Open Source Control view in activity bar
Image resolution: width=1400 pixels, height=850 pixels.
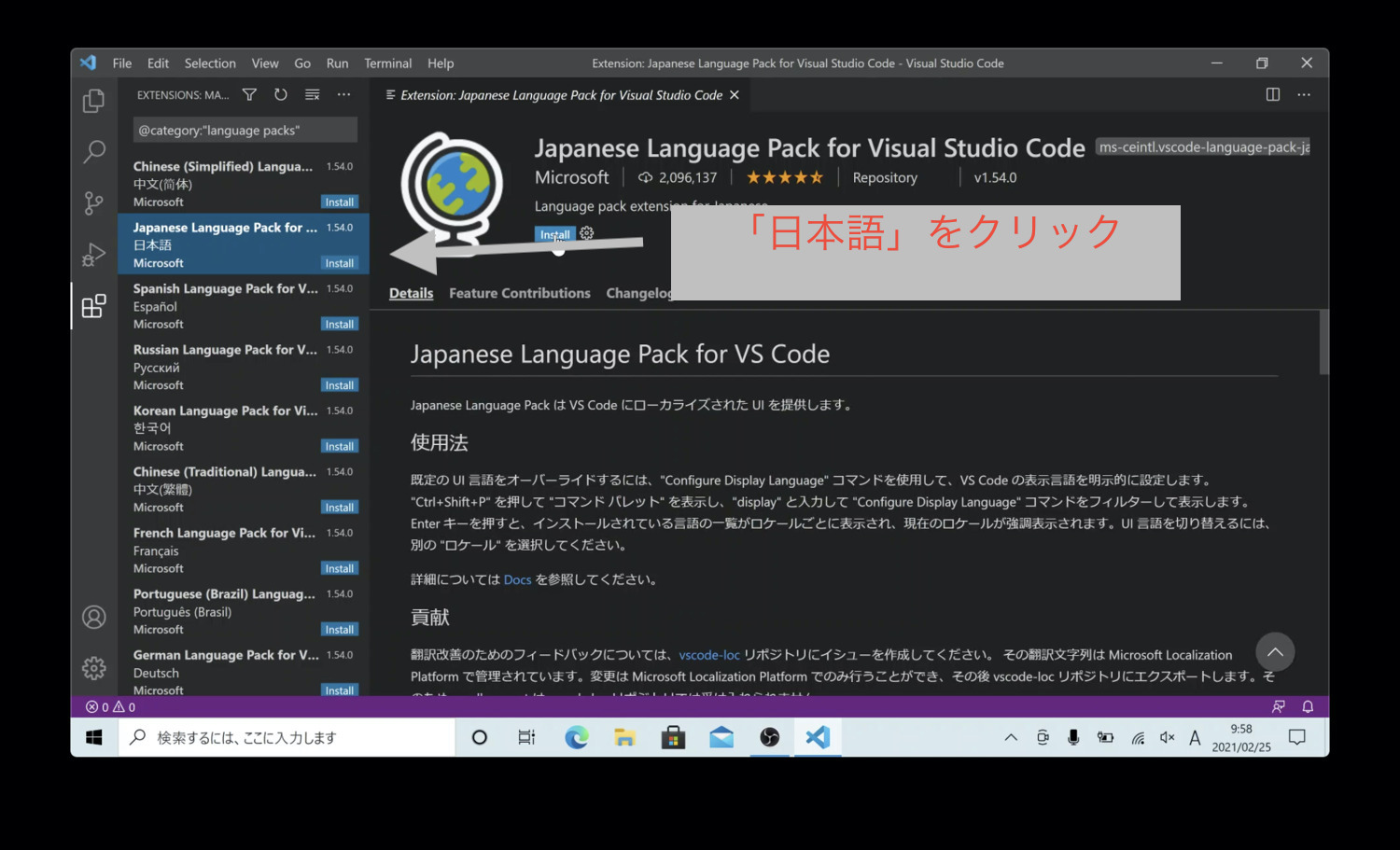(x=93, y=202)
